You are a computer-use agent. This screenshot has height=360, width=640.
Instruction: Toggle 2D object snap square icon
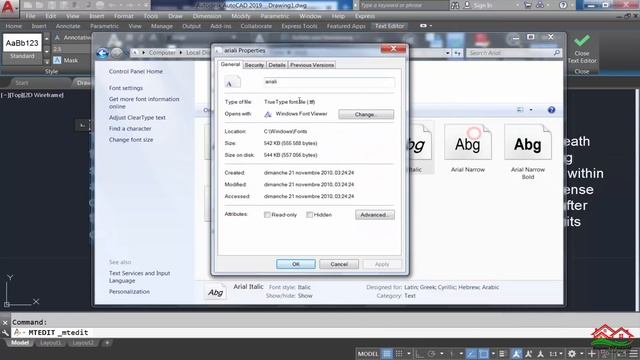coord(484,353)
